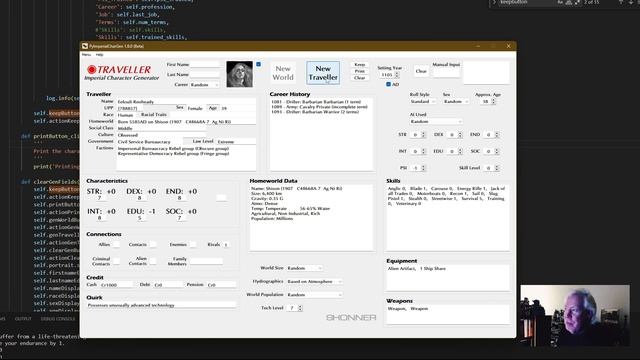Click the Equipment box listing Alien Artifact
Viewport: 640px width, 360px height.
(448, 277)
